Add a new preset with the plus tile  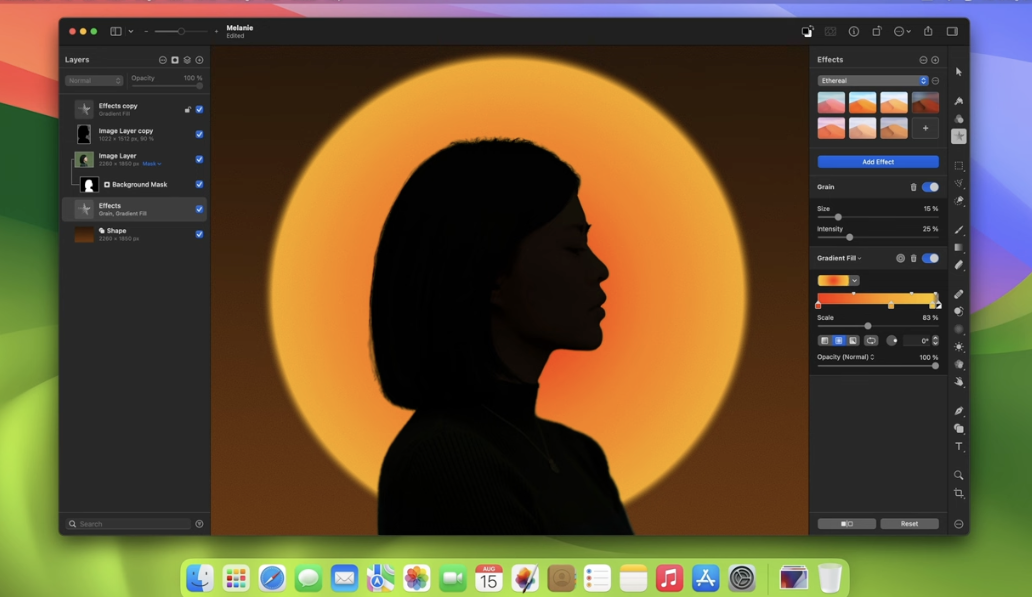coord(925,128)
